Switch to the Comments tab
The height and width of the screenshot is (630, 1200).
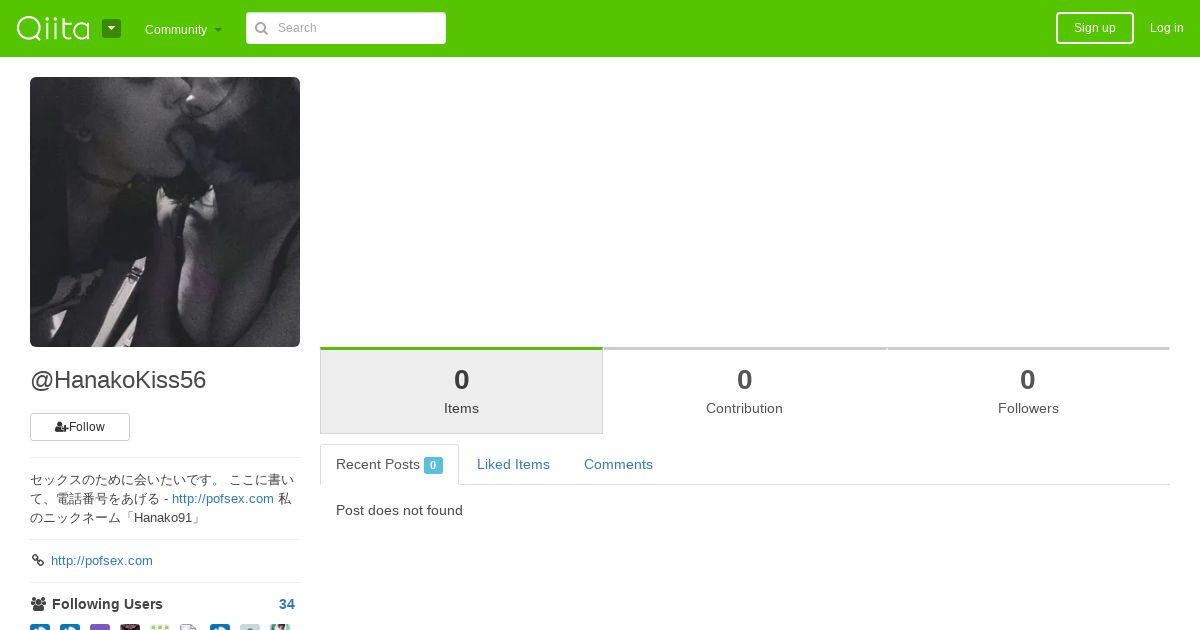click(x=618, y=464)
